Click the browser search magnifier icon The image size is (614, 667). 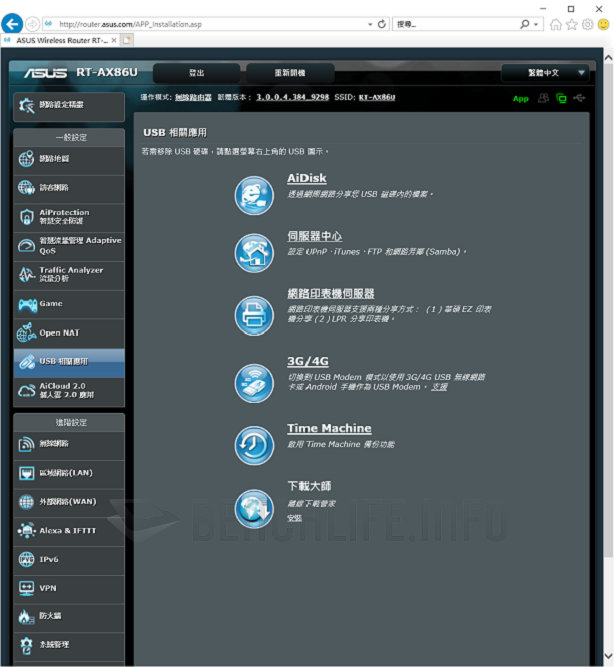tap(525, 24)
